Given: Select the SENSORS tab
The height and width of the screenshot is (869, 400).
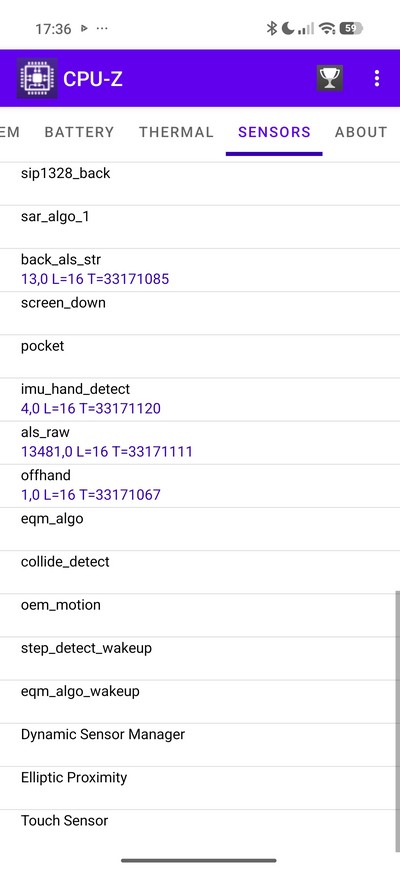Looking at the screenshot, I should [x=274, y=132].
